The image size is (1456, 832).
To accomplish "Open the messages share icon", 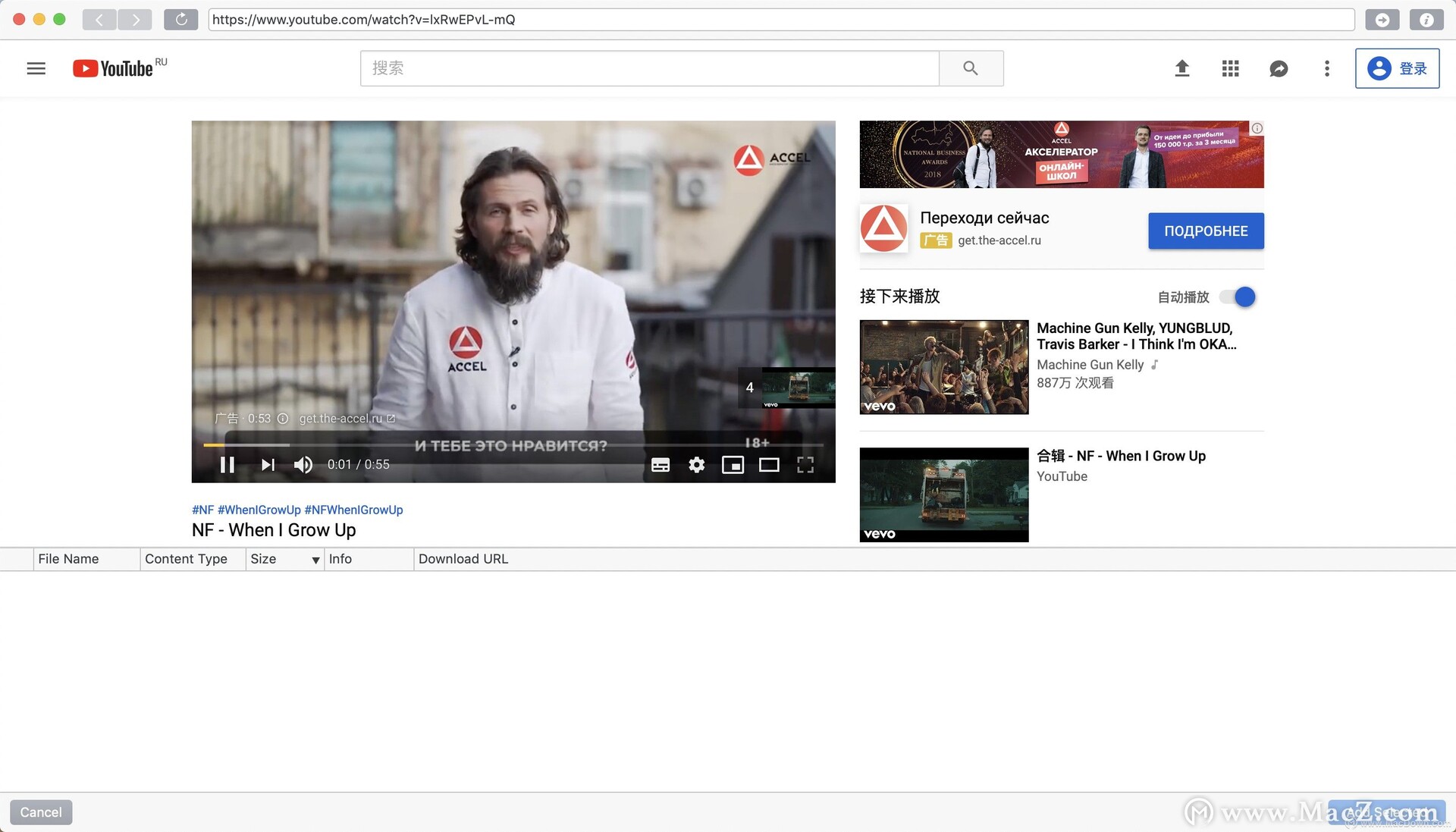I will pos(1279,68).
